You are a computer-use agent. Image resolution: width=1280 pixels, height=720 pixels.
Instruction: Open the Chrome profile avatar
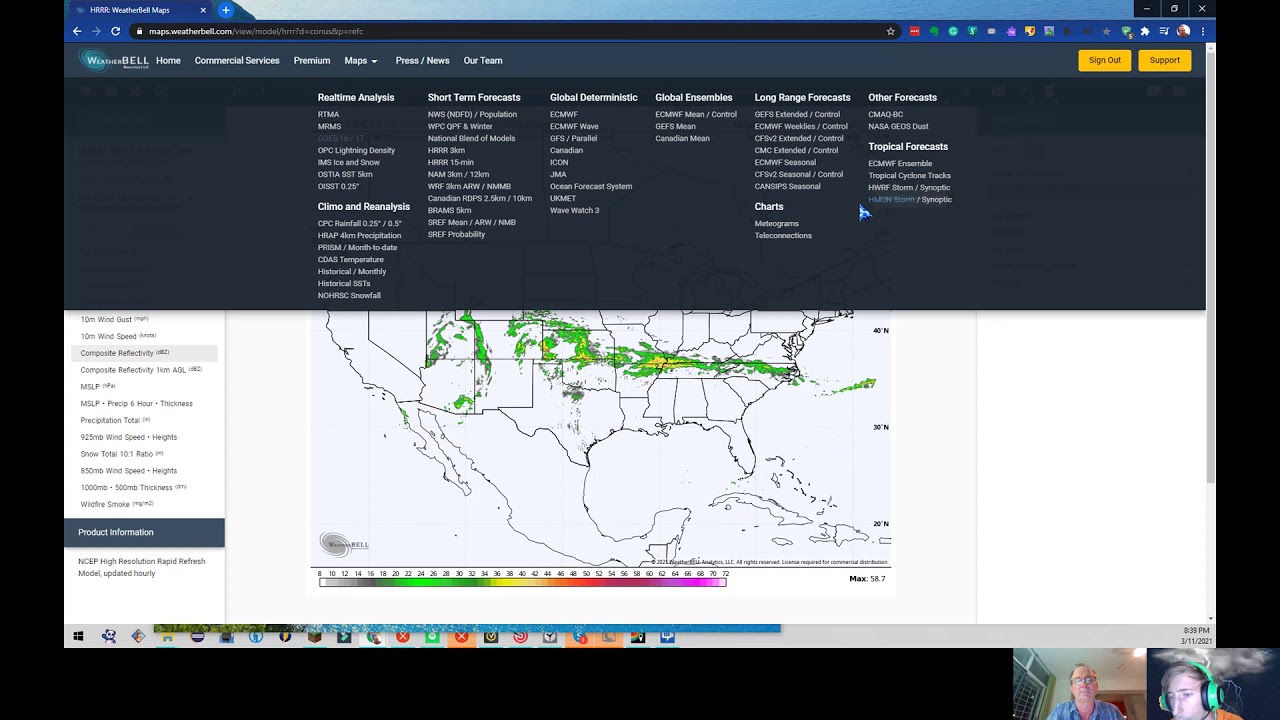pos(1184,31)
